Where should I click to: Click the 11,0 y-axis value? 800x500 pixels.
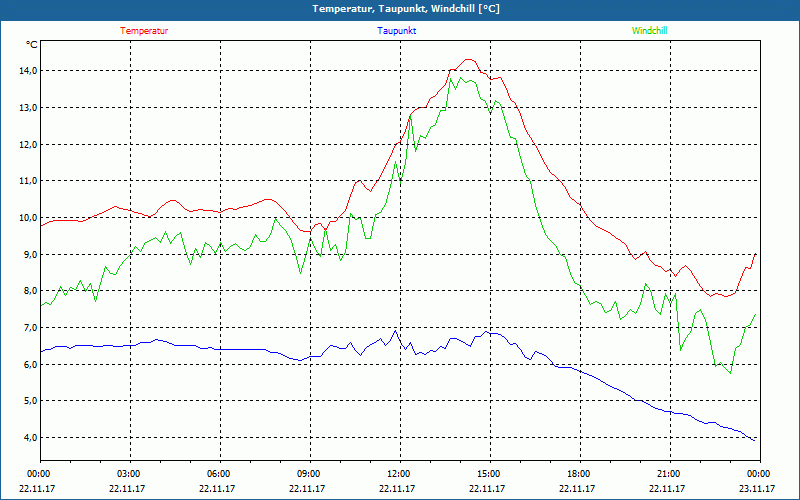coord(29,181)
